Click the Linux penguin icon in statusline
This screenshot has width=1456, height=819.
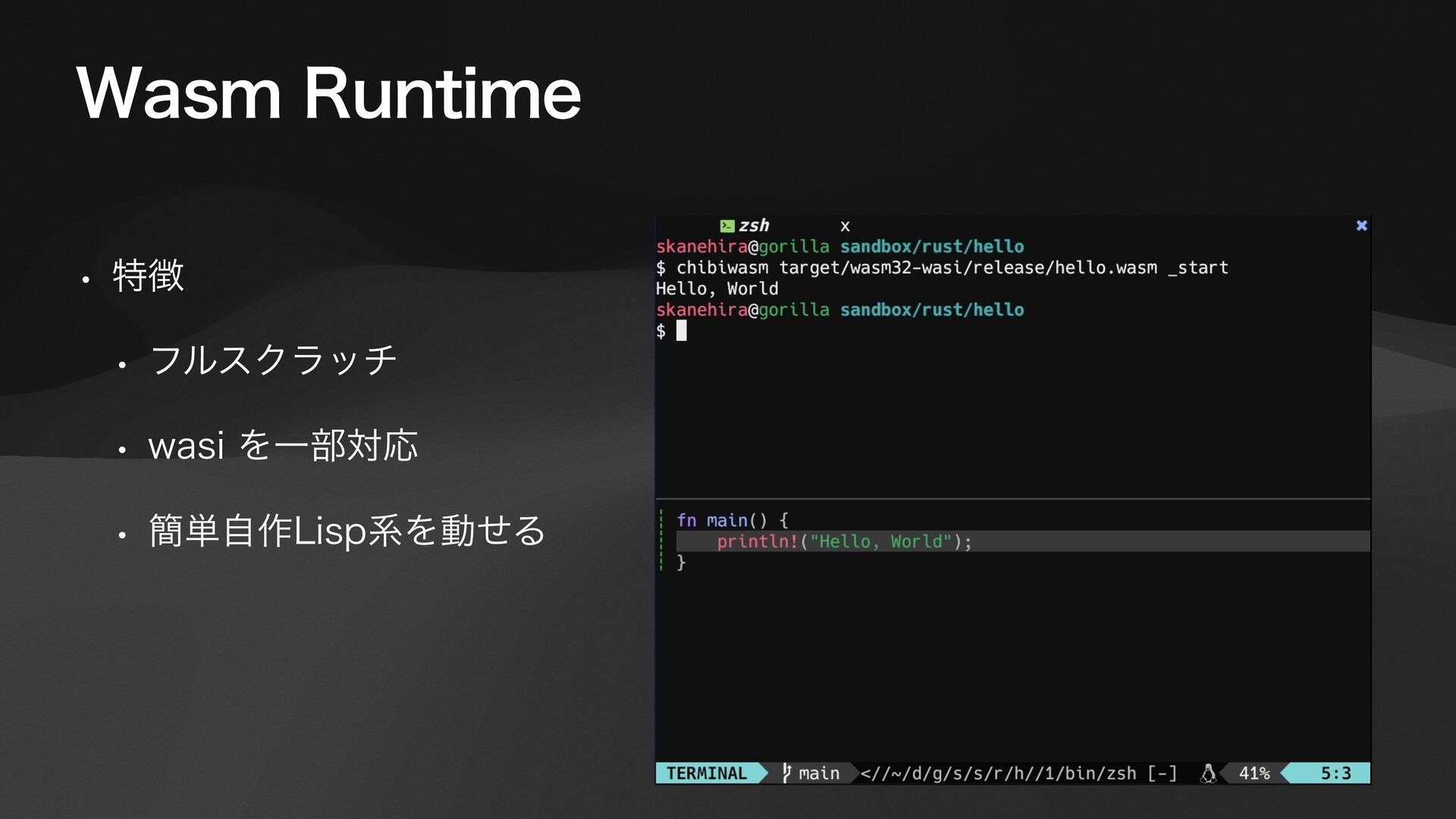(1208, 773)
